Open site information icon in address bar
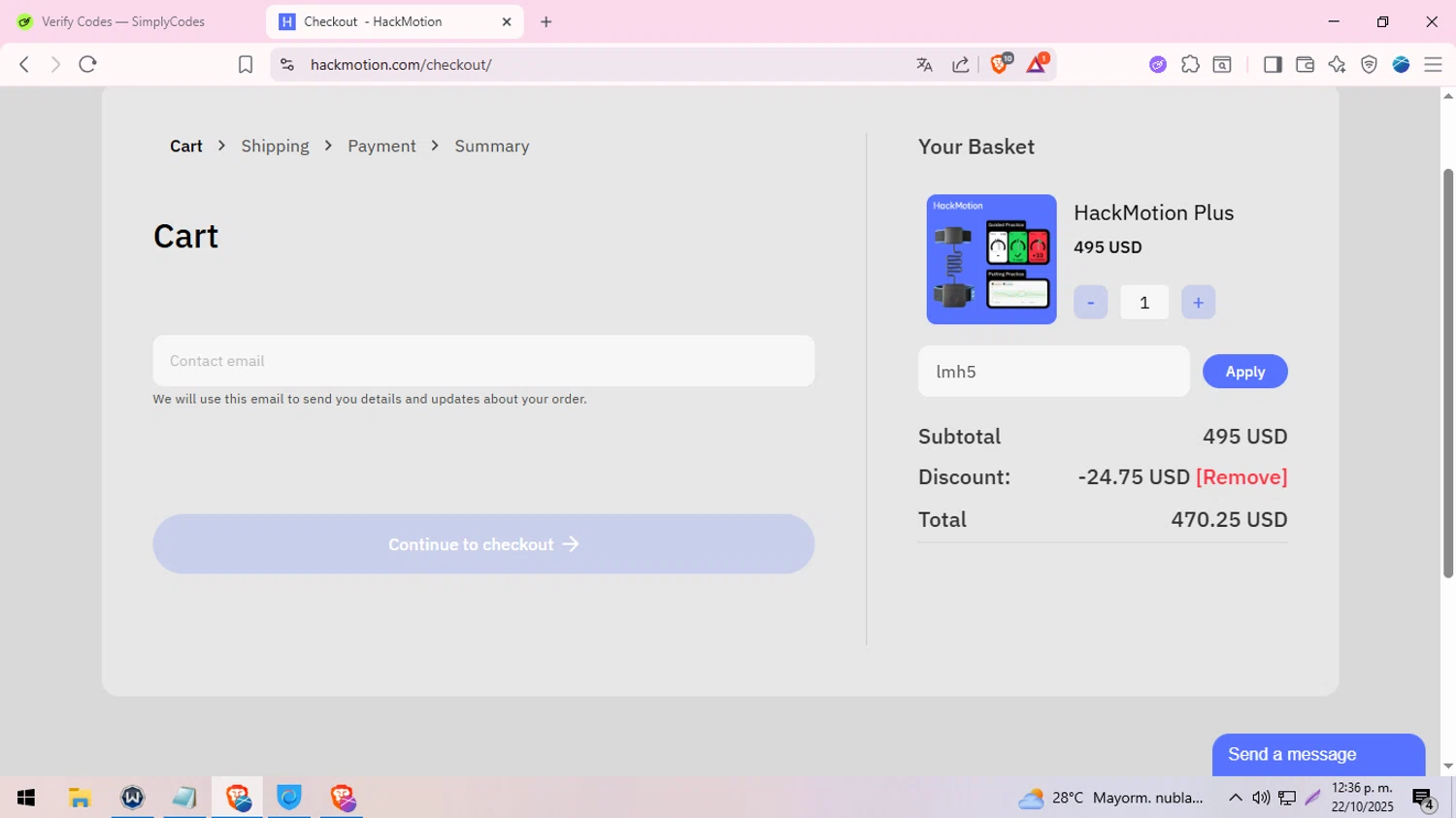This screenshot has width=1456, height=818. [x=286, y=64]
